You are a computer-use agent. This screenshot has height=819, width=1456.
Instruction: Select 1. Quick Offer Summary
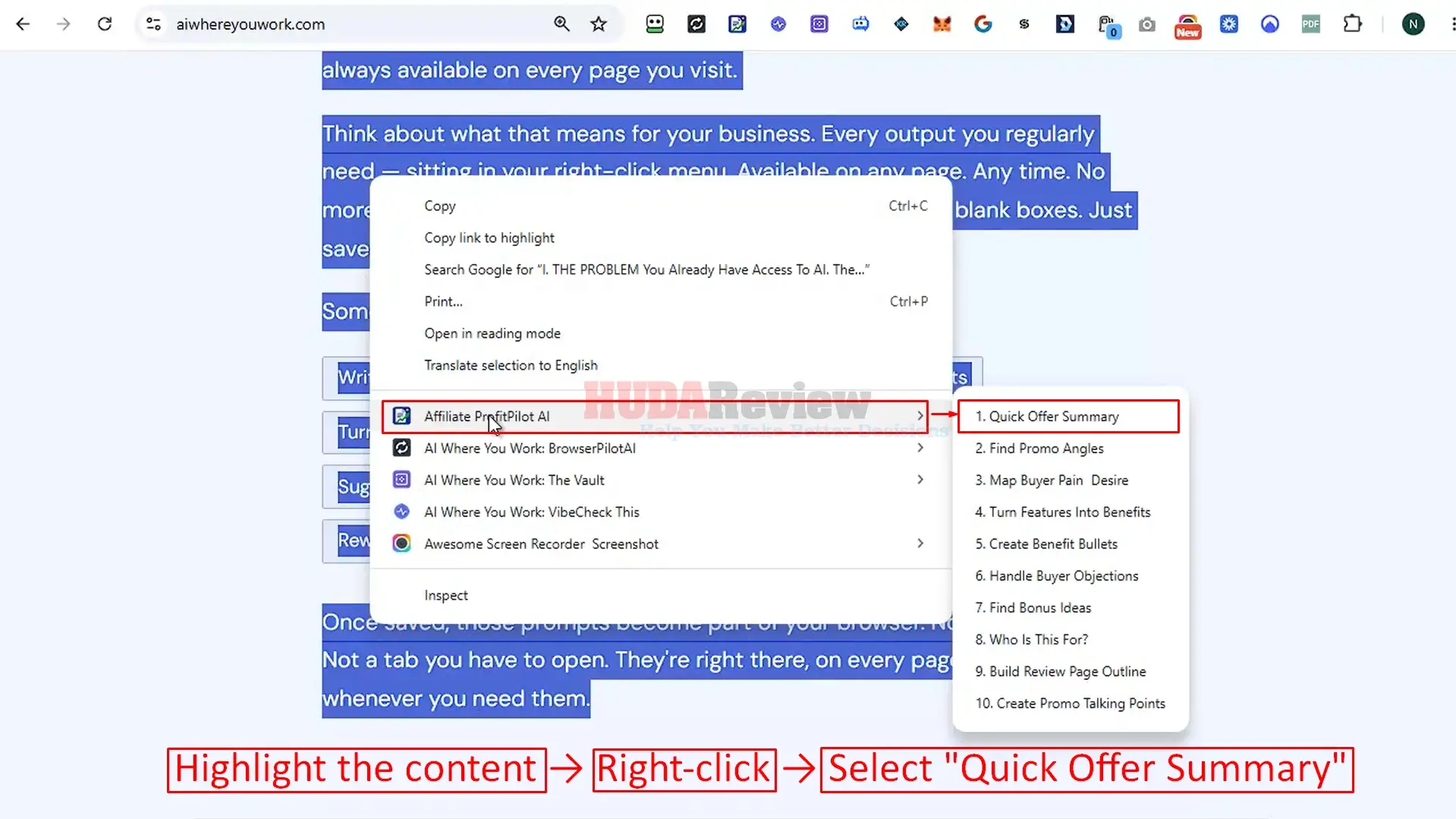point(1069,416)
